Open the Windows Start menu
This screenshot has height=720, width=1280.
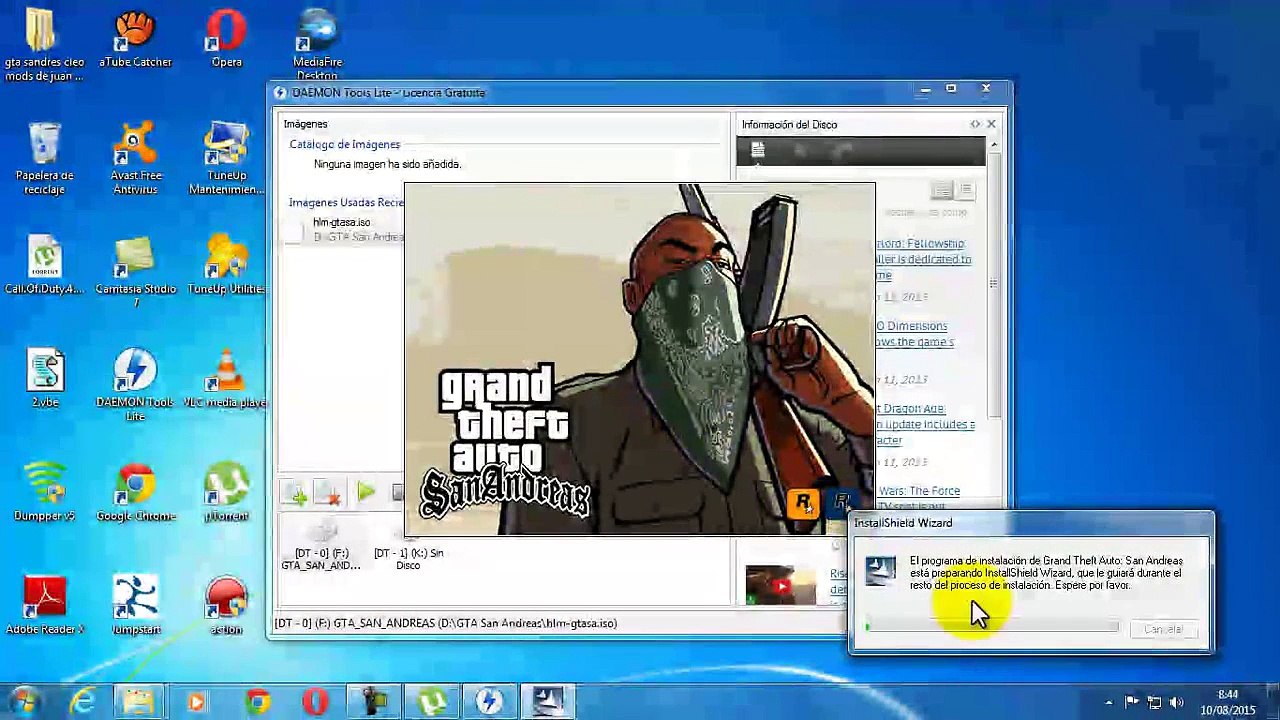(x=24, y=701)
